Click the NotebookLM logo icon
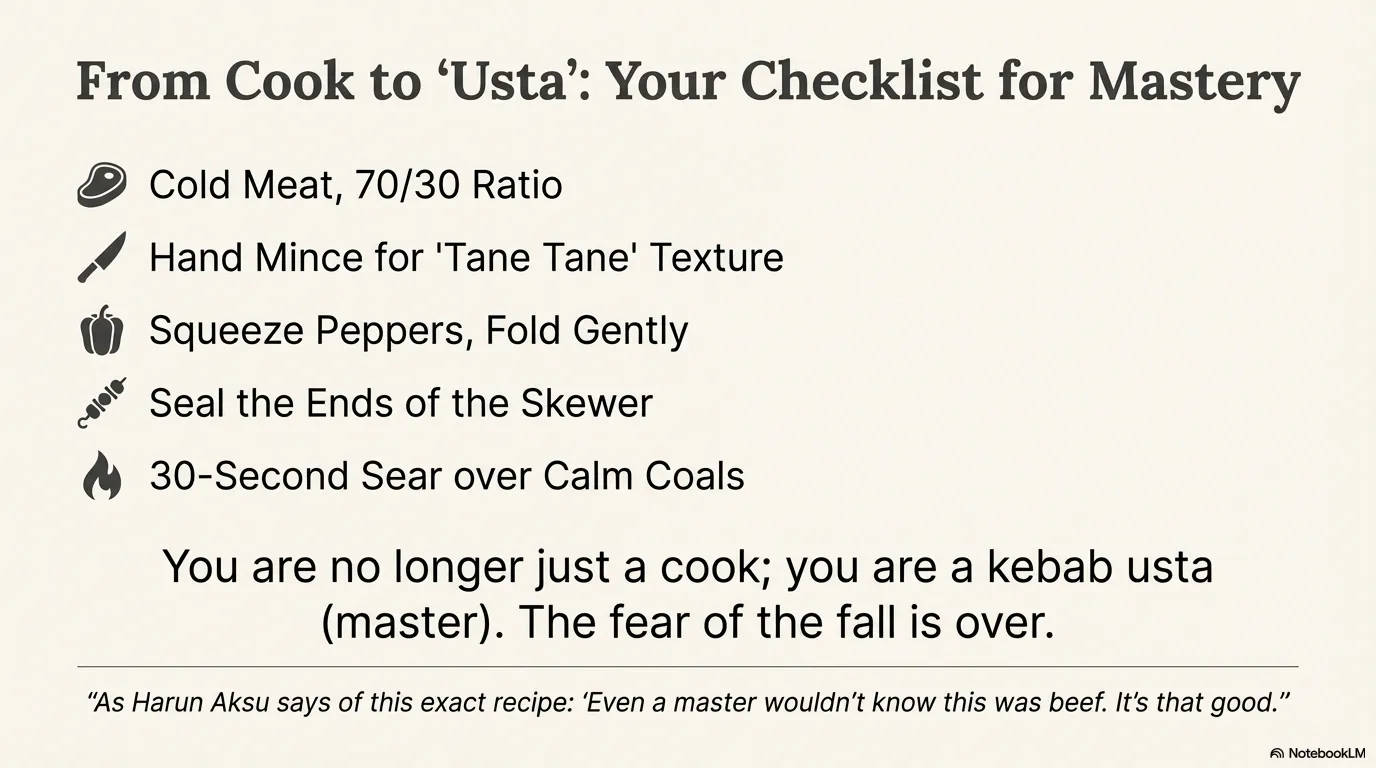The width and height of the screenshot is (1376, 768). tap(1277, 753)
